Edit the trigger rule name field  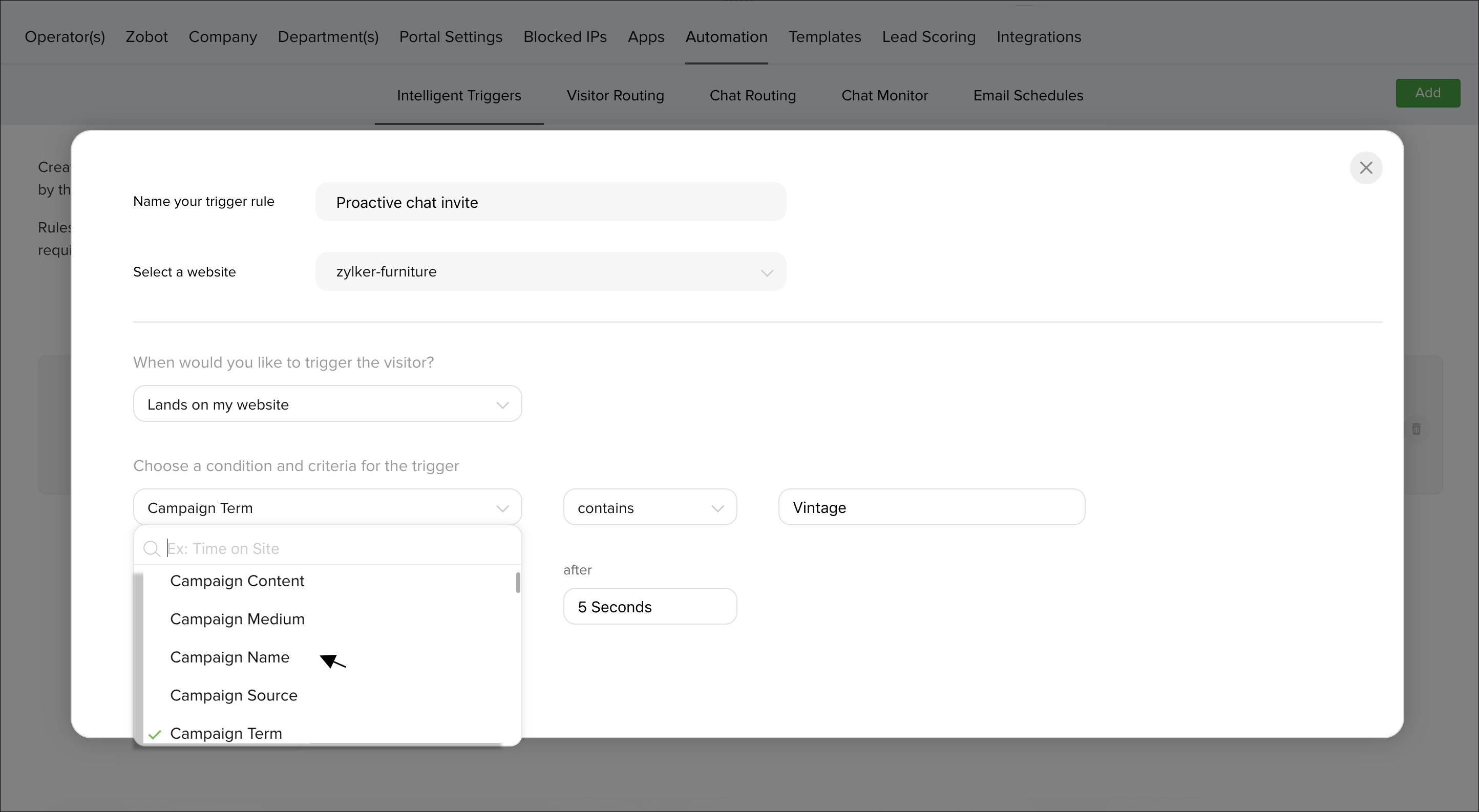tap(550, 202)
